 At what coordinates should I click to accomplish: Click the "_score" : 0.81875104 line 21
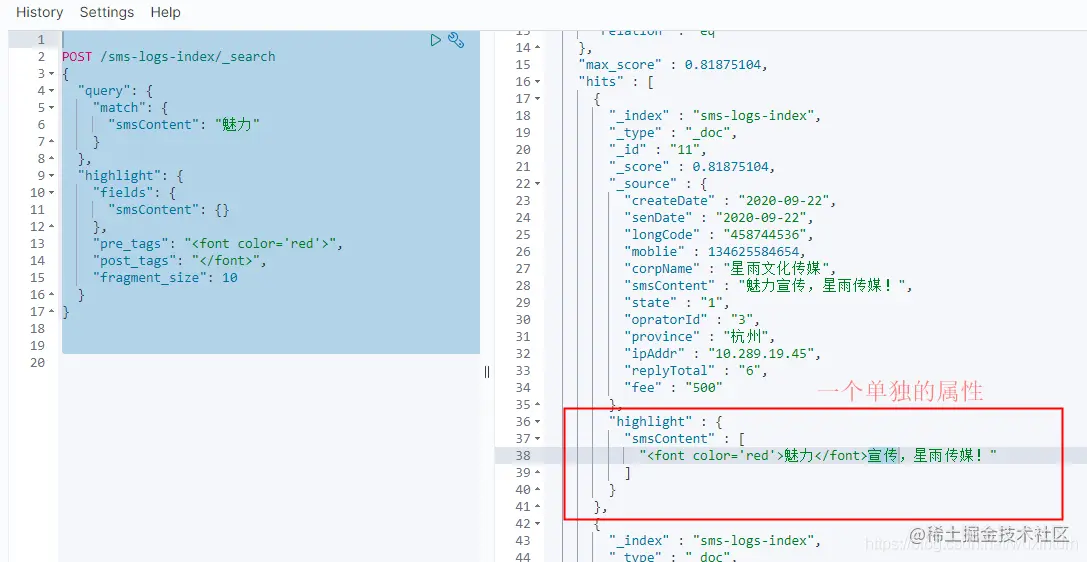click(x=692, y=167)
